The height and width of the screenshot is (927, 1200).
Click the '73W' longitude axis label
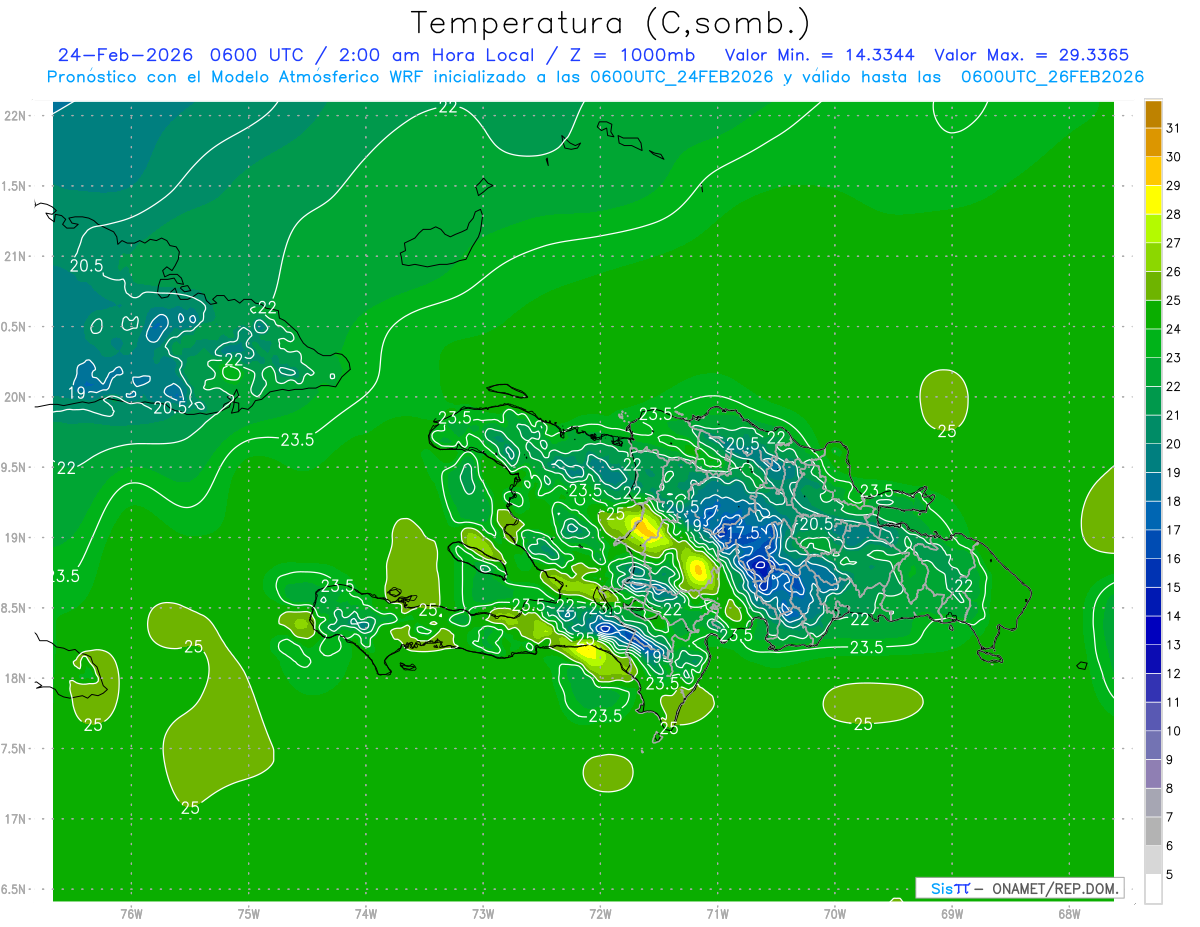point(483,914)
